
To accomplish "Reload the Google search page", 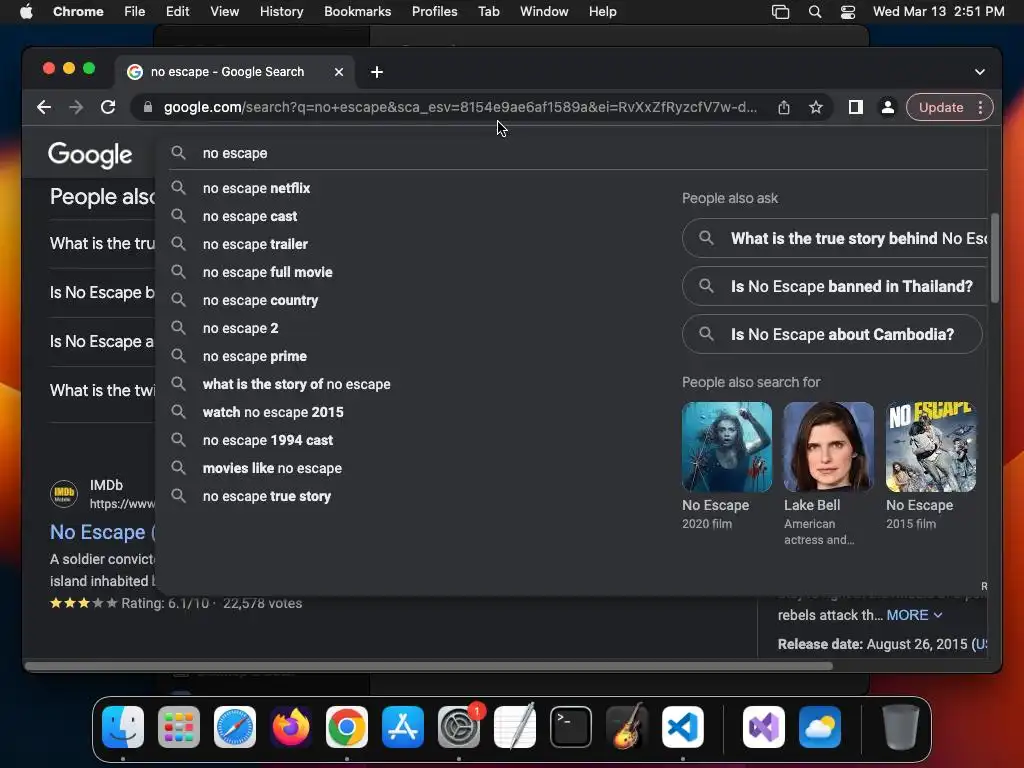I will pos(108,107).
